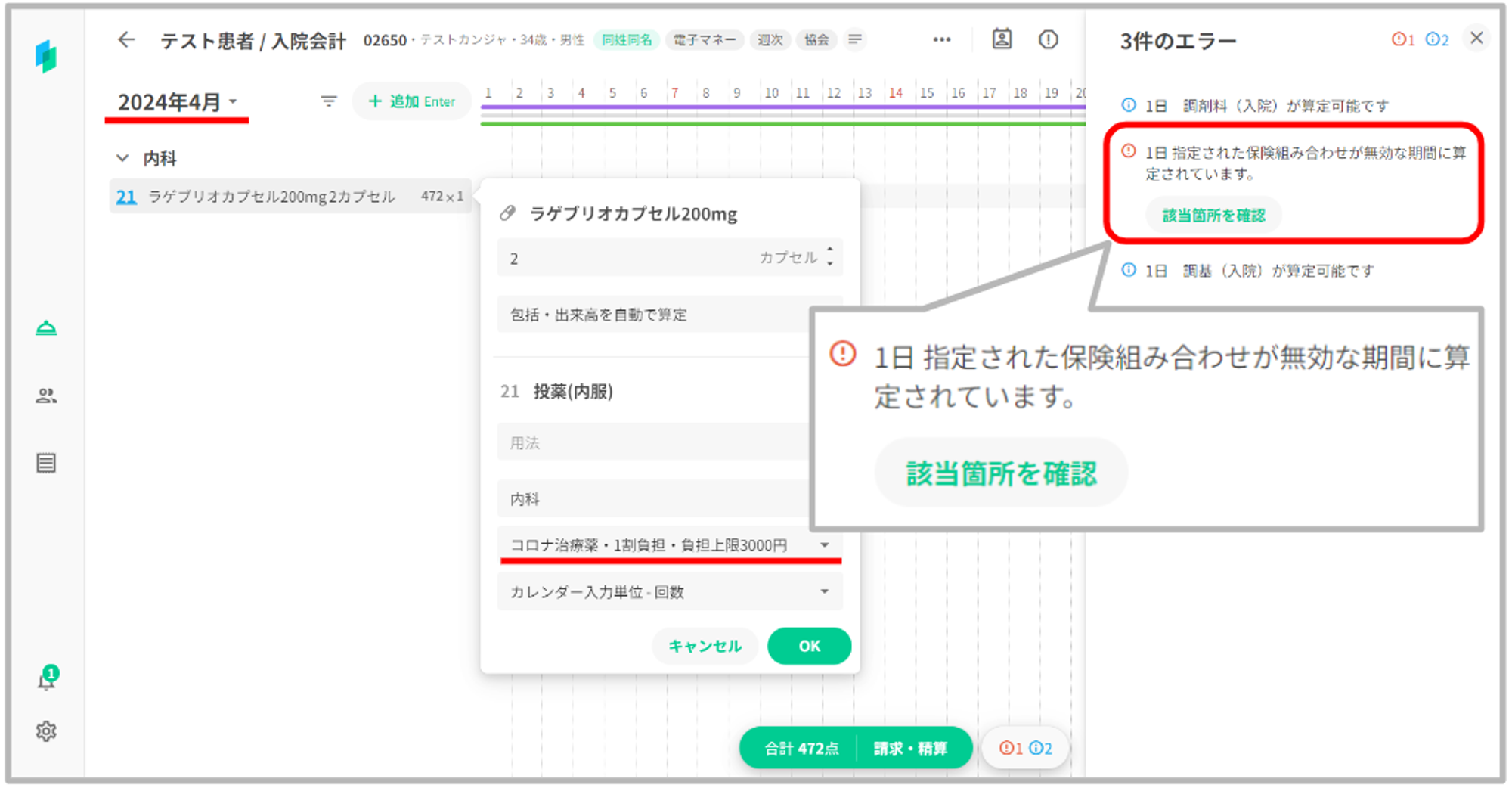
Task: Adjust the カプセル quantity stepper
Action: tap(829, 257)
